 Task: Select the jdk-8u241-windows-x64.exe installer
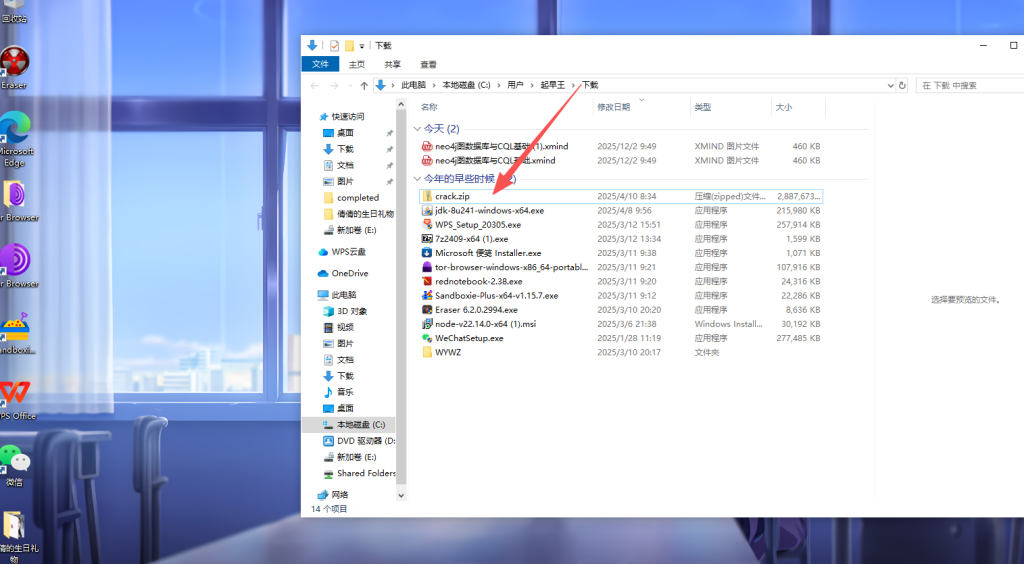click(x=489, y=211)
